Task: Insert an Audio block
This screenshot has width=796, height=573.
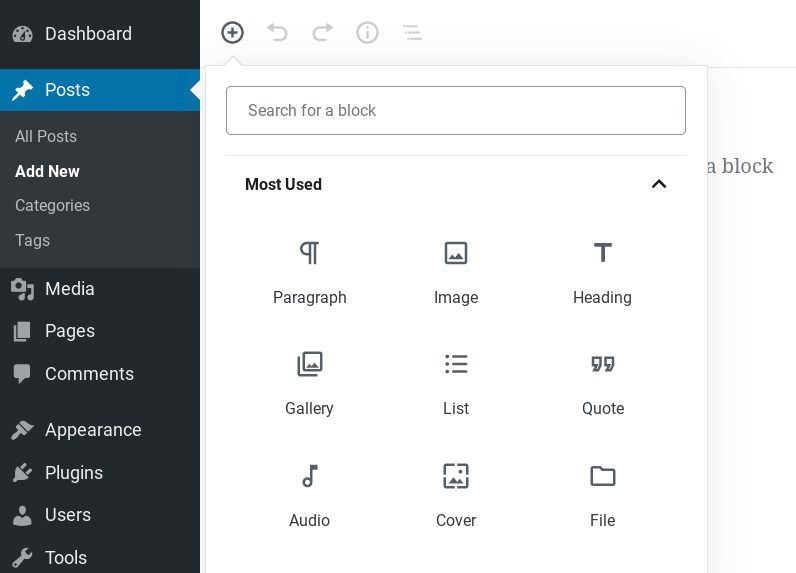Action: click(310, 496)
